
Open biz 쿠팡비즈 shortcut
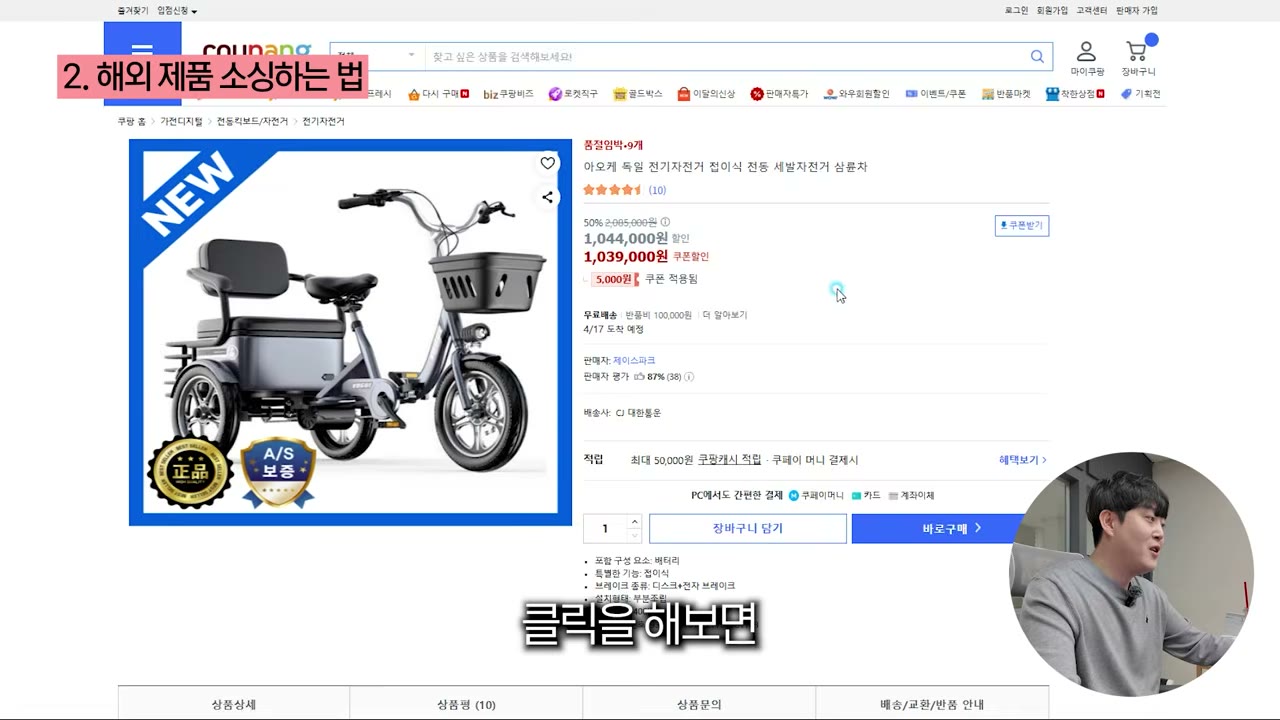(x=508, y=94)
